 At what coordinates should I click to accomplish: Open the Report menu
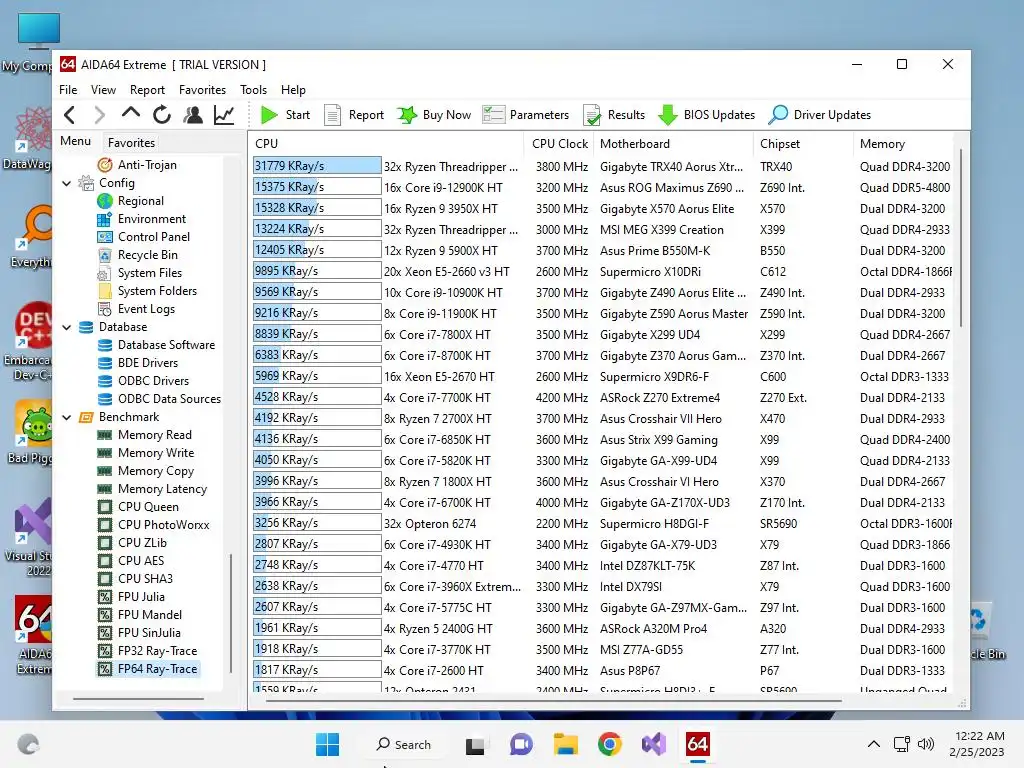(147, 89)
